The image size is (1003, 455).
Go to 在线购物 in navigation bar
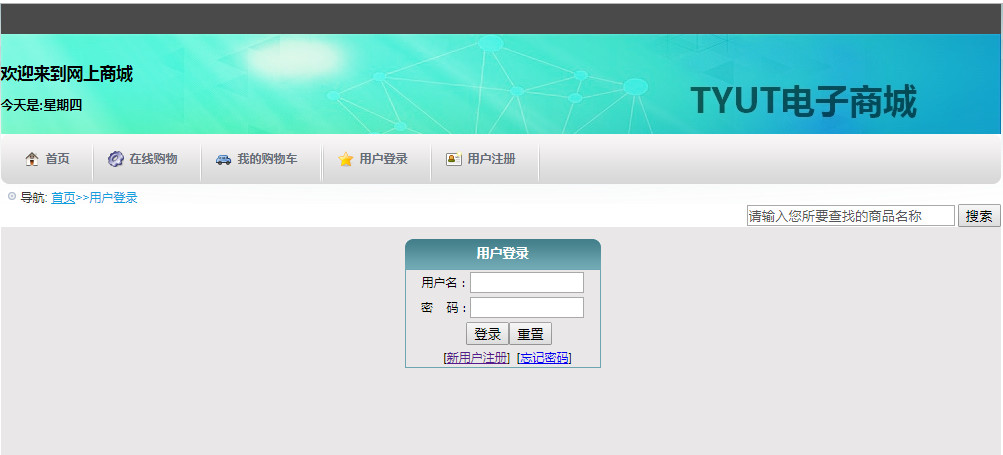154,159
